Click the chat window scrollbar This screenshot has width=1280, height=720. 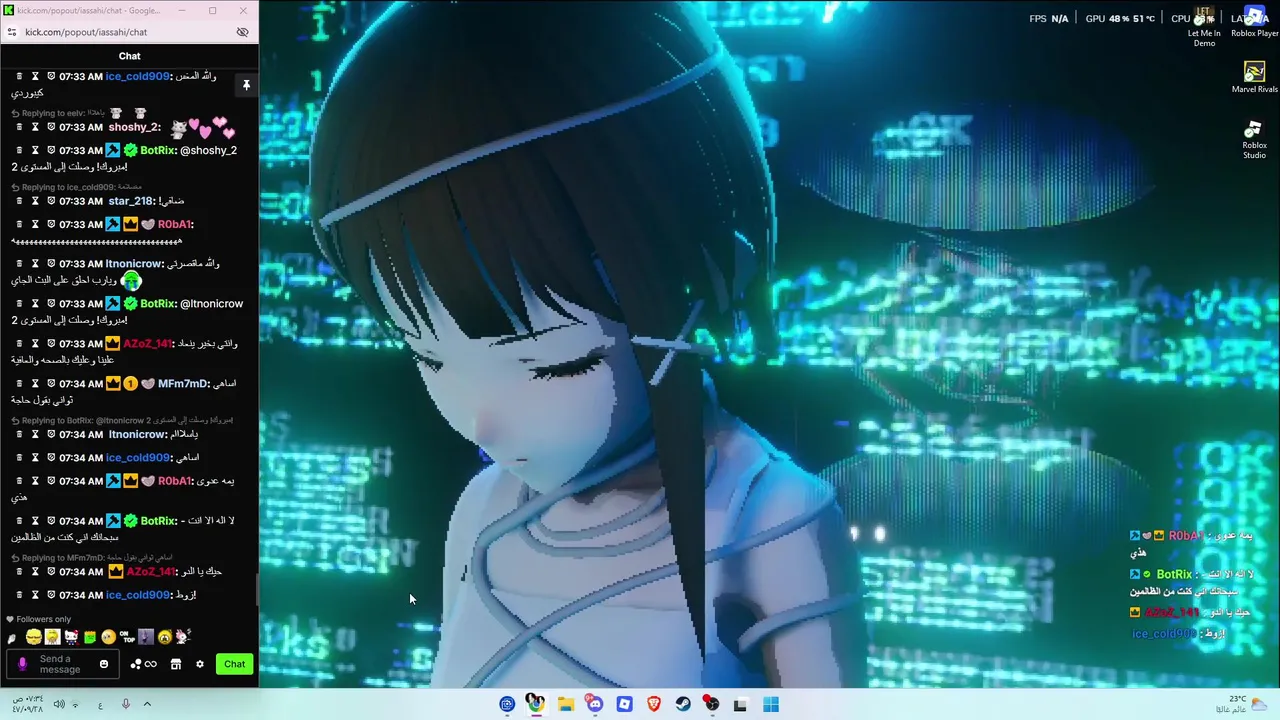(x=257, y=590)
